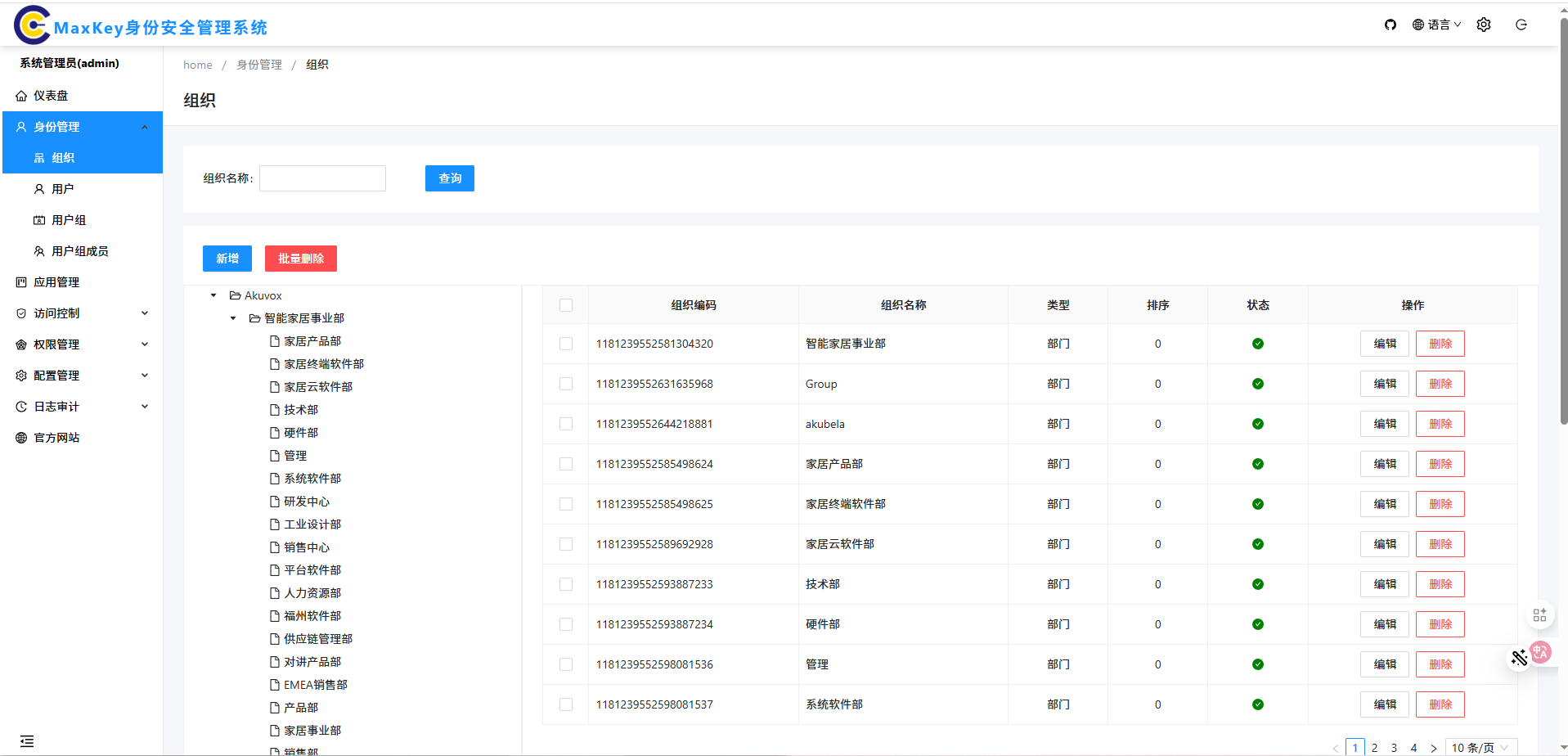1568x756 pixels.
Task: Open 用户组 in the sidebar menu
Action: (x=69, y=220)
